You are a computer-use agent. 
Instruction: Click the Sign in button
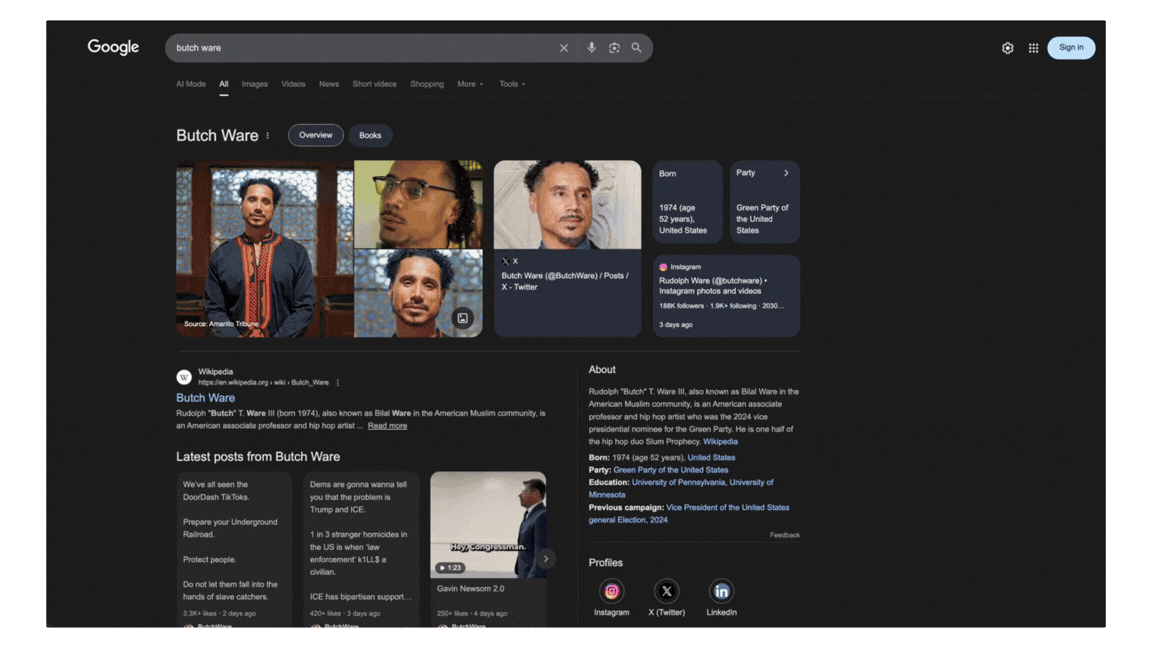pyautogui.click(x=1070, y=48)
